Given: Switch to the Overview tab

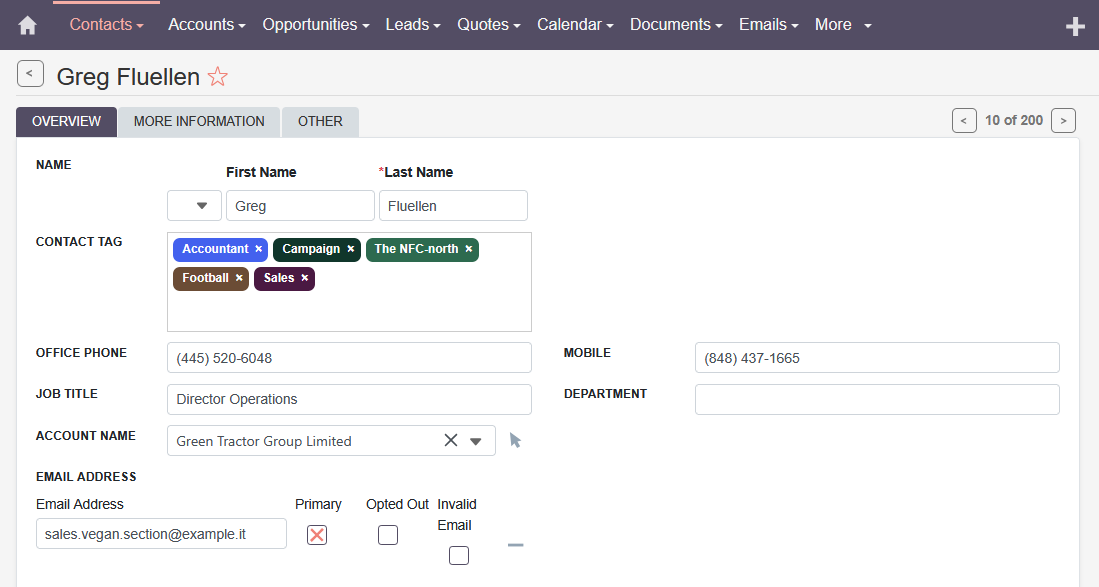Looking at the screenshot, I should (67, 122).
